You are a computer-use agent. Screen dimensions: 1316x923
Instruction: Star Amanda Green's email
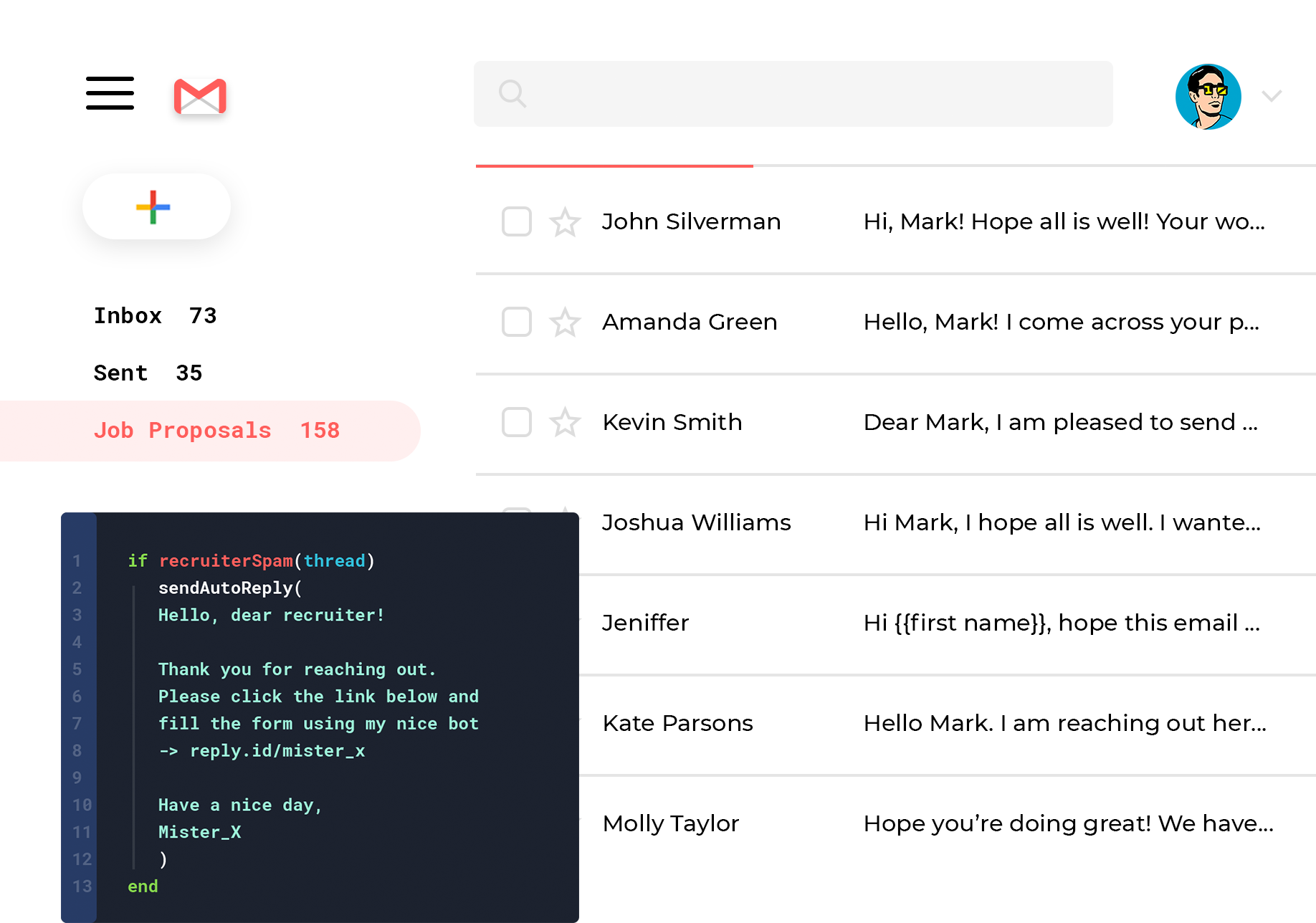click(566, 322)
